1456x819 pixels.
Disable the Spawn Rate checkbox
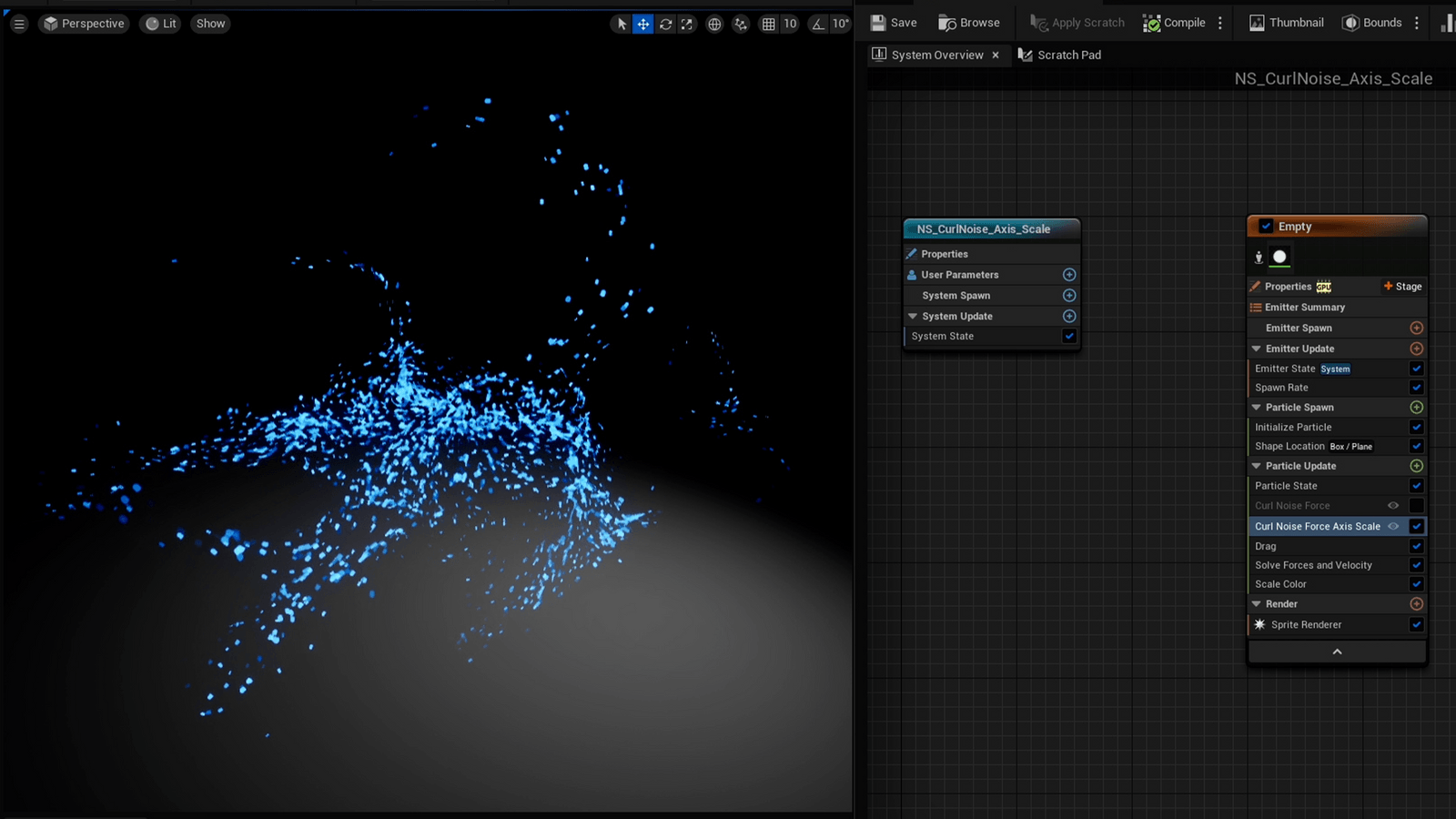pyautogui.click(x=1416, y=387)
